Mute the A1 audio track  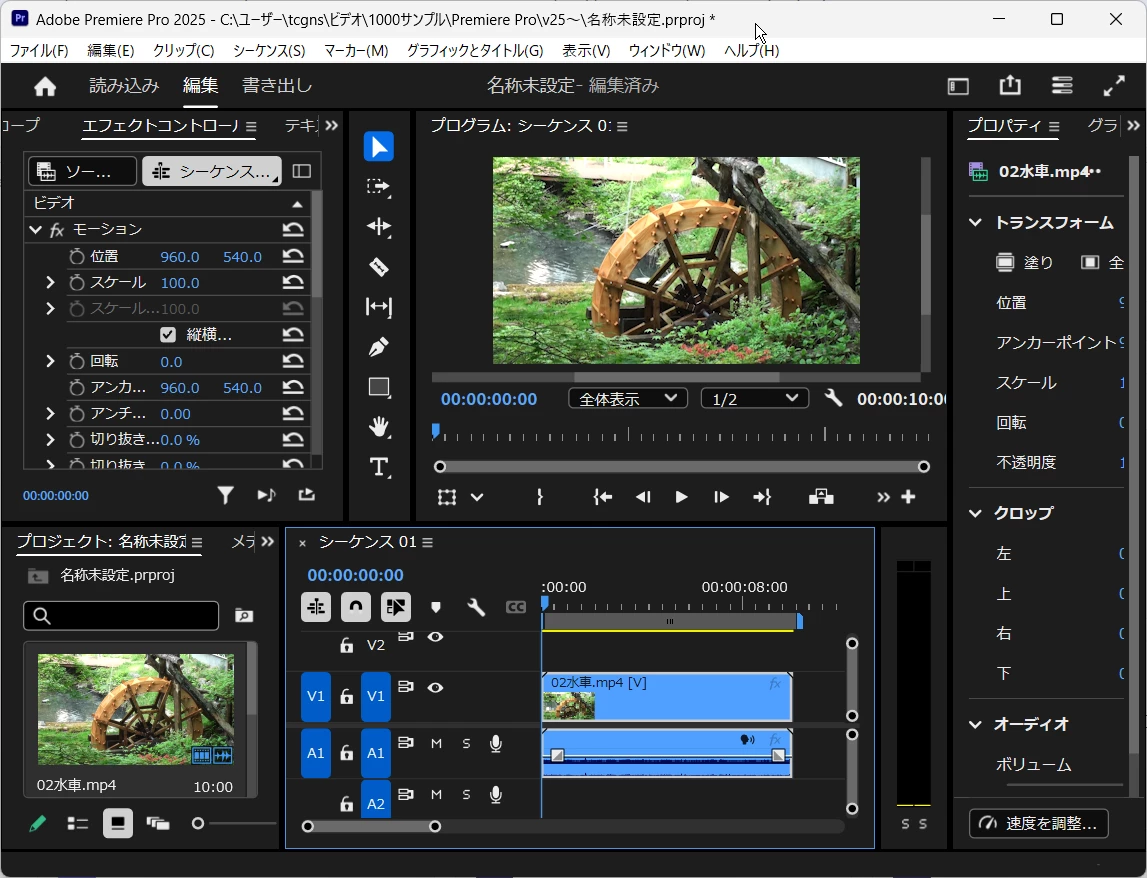click(436, 743)
